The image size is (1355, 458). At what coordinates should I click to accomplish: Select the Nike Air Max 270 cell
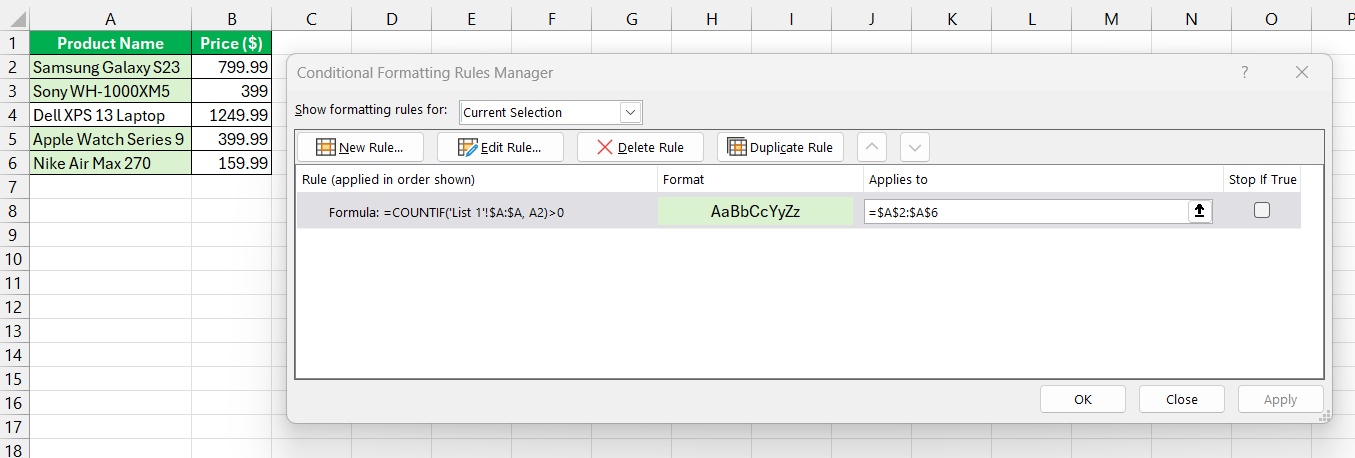[110, 163]
